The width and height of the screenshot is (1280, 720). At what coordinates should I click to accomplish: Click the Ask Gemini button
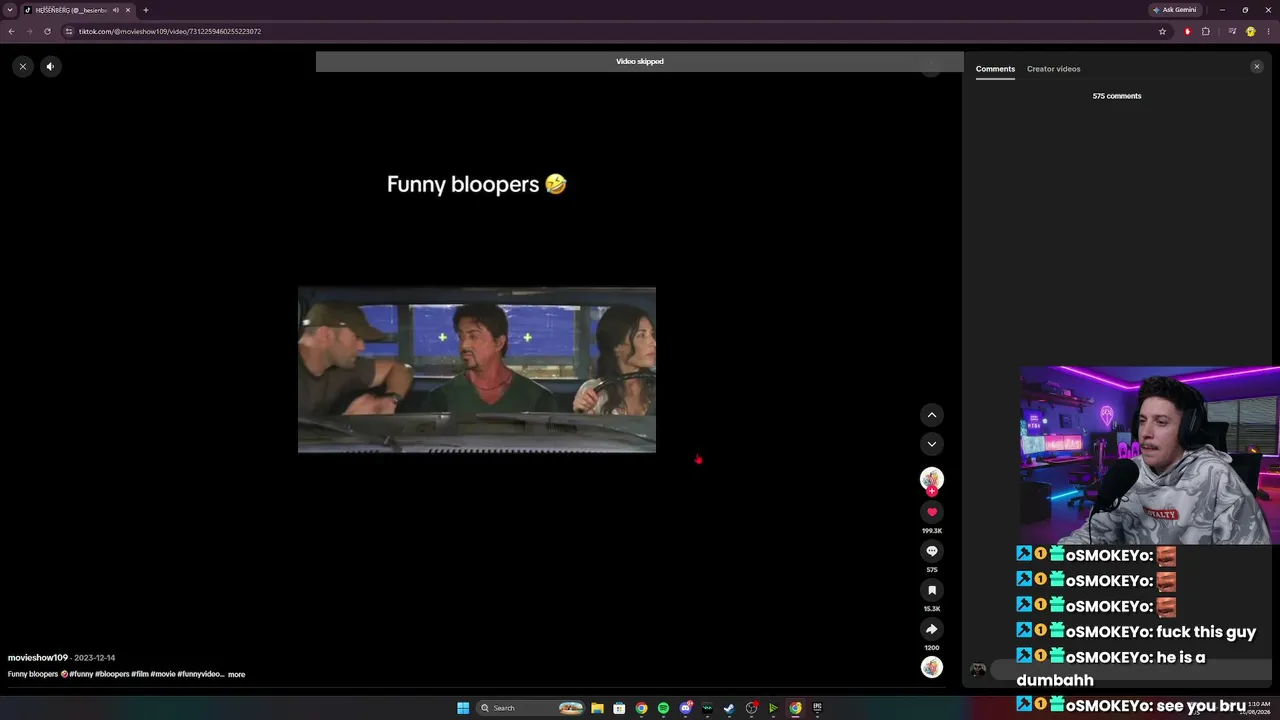click(1174, 10)
